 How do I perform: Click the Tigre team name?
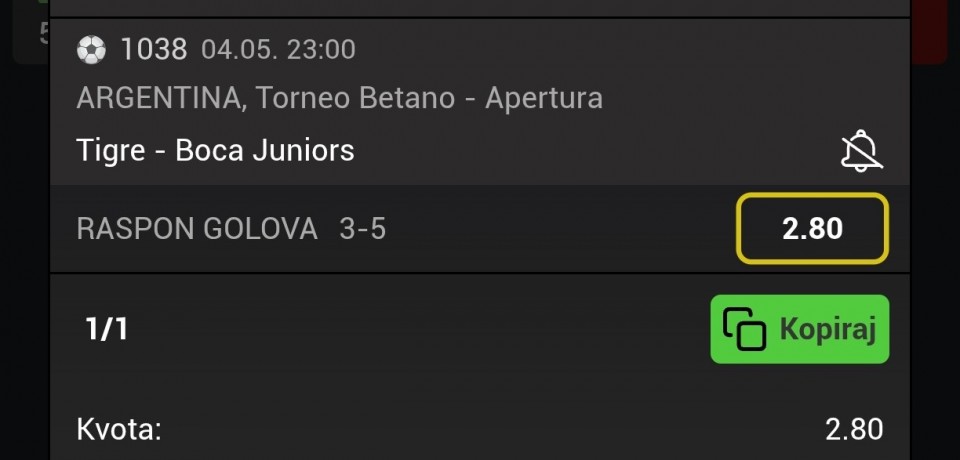tap(111, 151)
